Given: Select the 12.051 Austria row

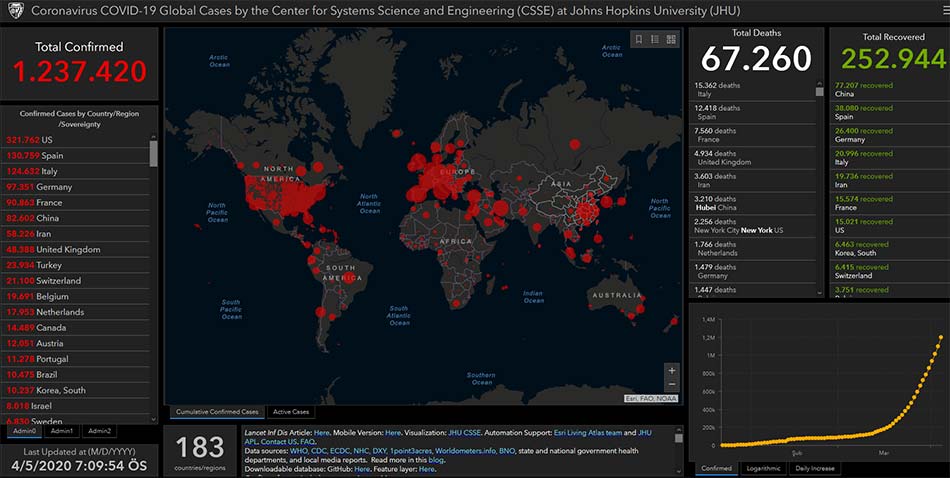Looking at the screenshot, I should click(x=75, y=344).
